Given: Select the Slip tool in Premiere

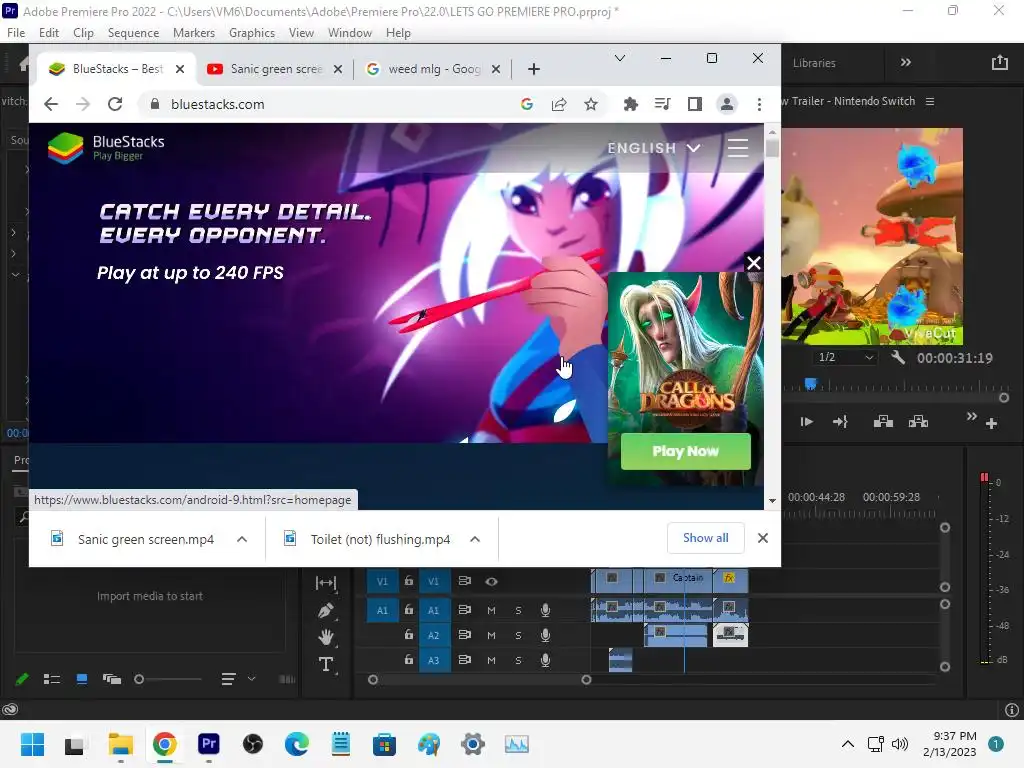Looking at the screenshot, I should tap(325, 583).
